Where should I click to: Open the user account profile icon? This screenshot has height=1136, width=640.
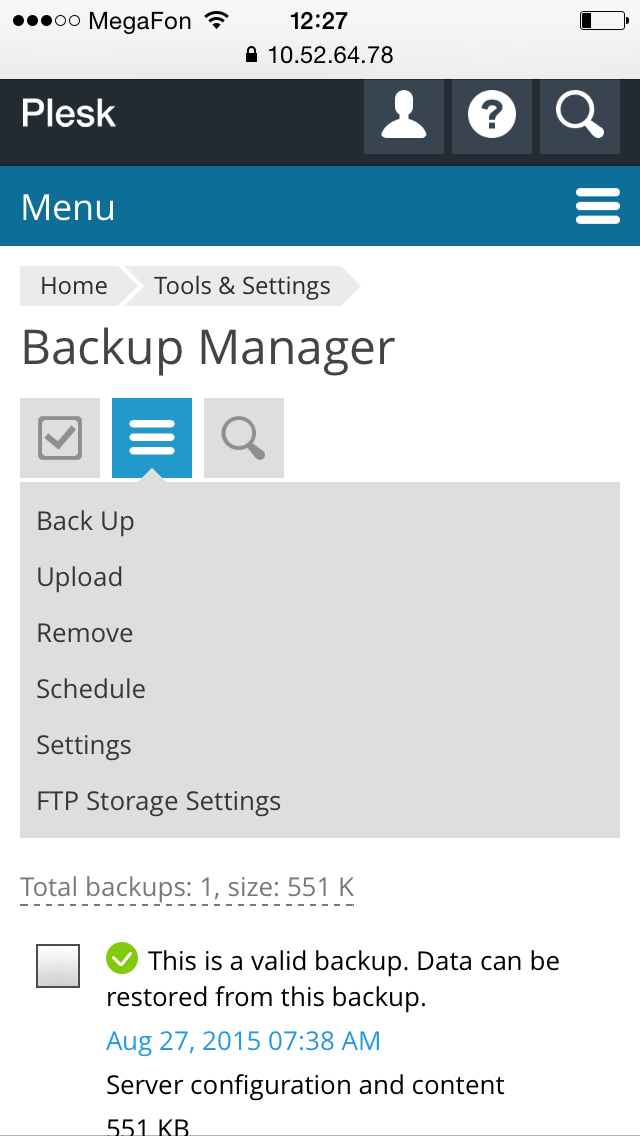point(404,117)
